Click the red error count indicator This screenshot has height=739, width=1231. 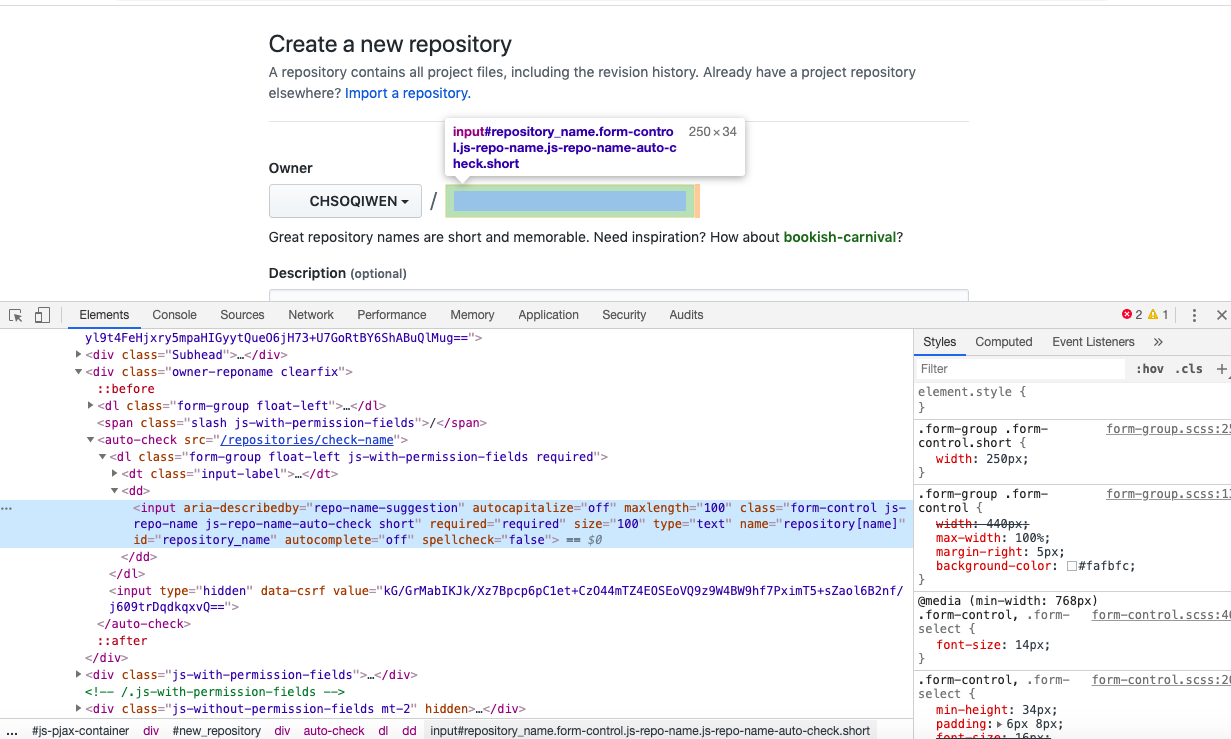pos(1132,315)
